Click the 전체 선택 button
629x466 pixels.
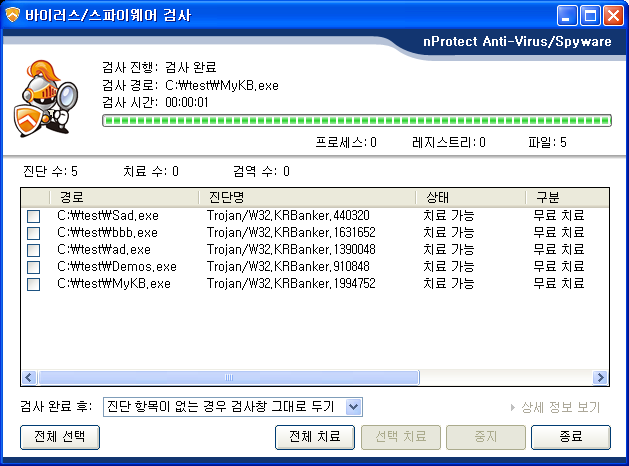[60, 437]
